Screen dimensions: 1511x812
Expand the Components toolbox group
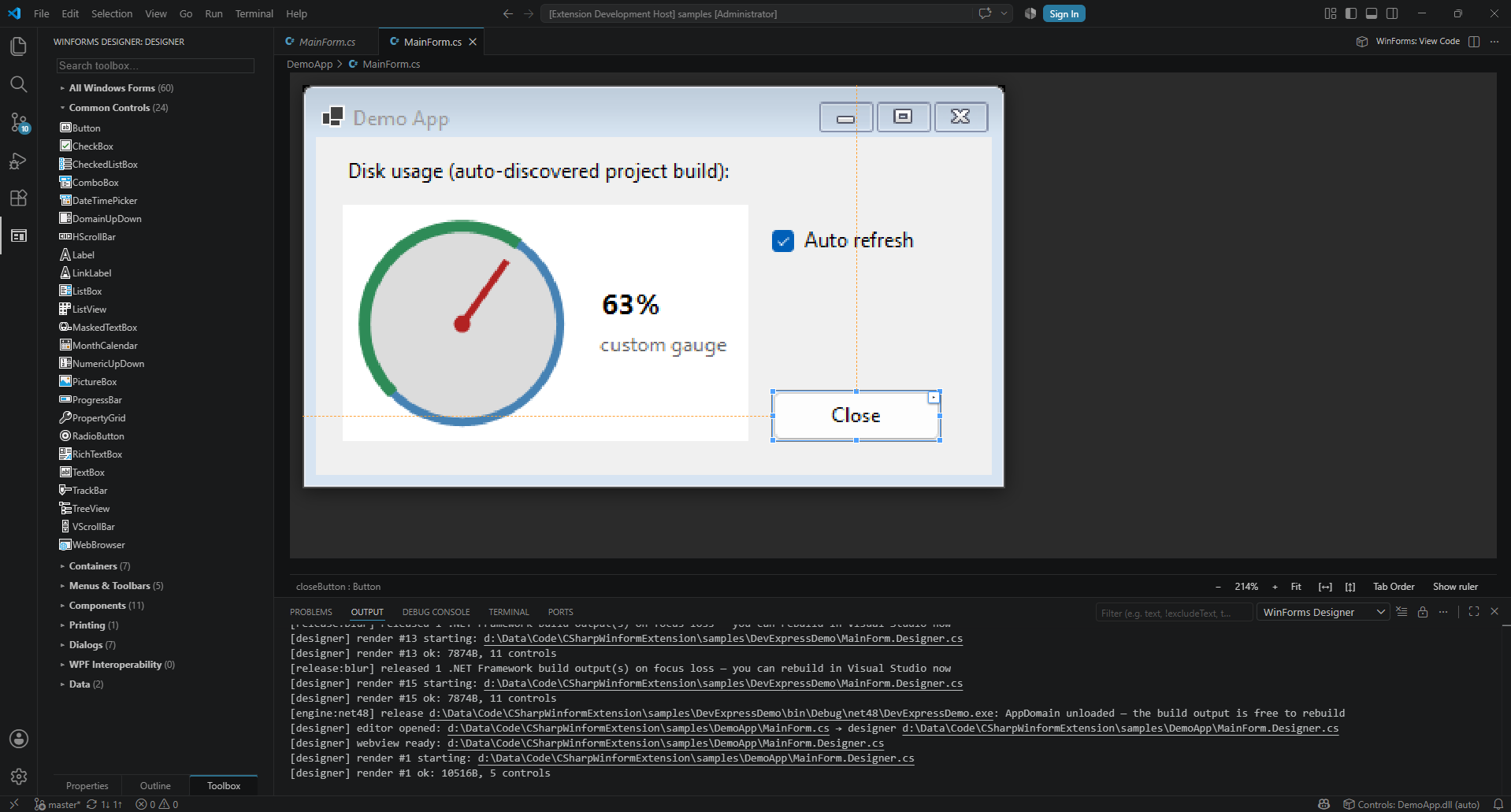click(106, 606)
